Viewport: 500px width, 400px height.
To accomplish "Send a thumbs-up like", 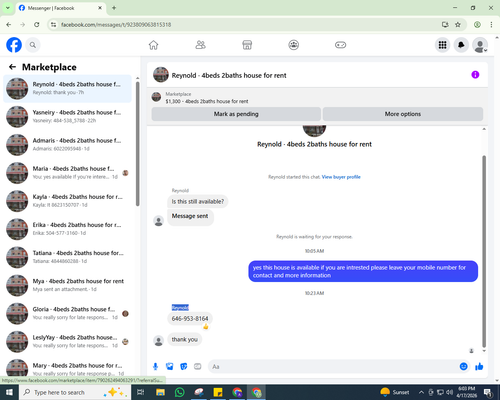I will 479,367.
